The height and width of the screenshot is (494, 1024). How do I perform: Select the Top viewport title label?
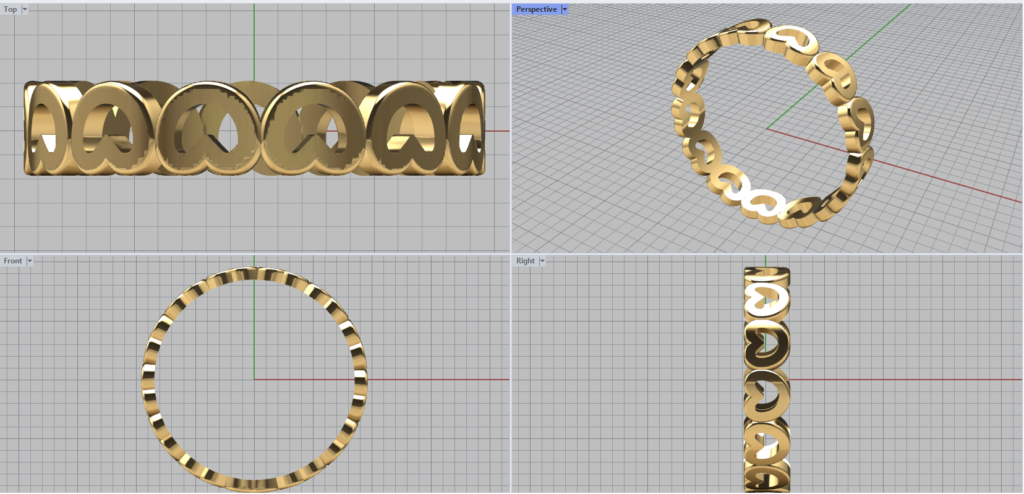(10, 9)
